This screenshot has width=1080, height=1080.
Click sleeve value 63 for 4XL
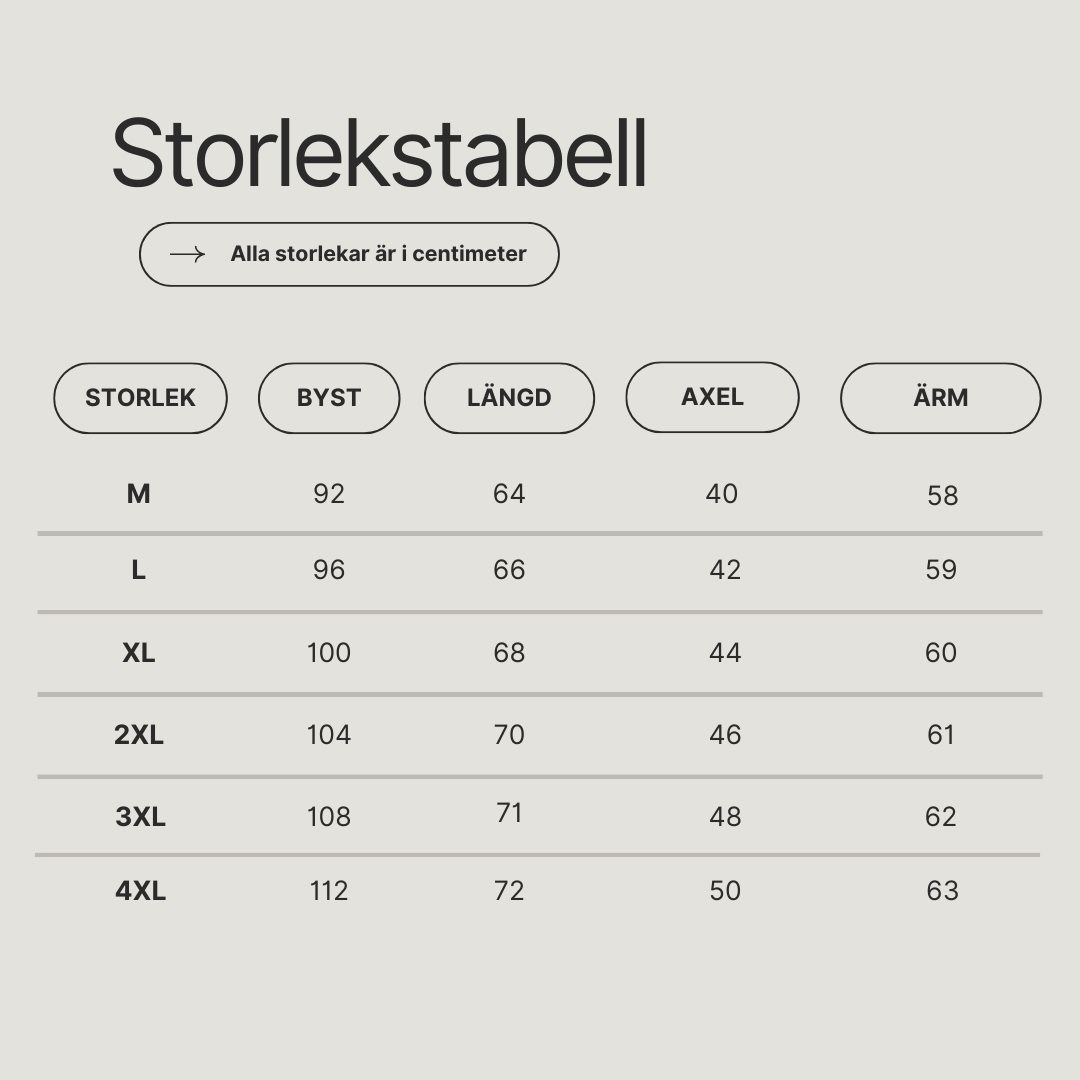[942, 891]
